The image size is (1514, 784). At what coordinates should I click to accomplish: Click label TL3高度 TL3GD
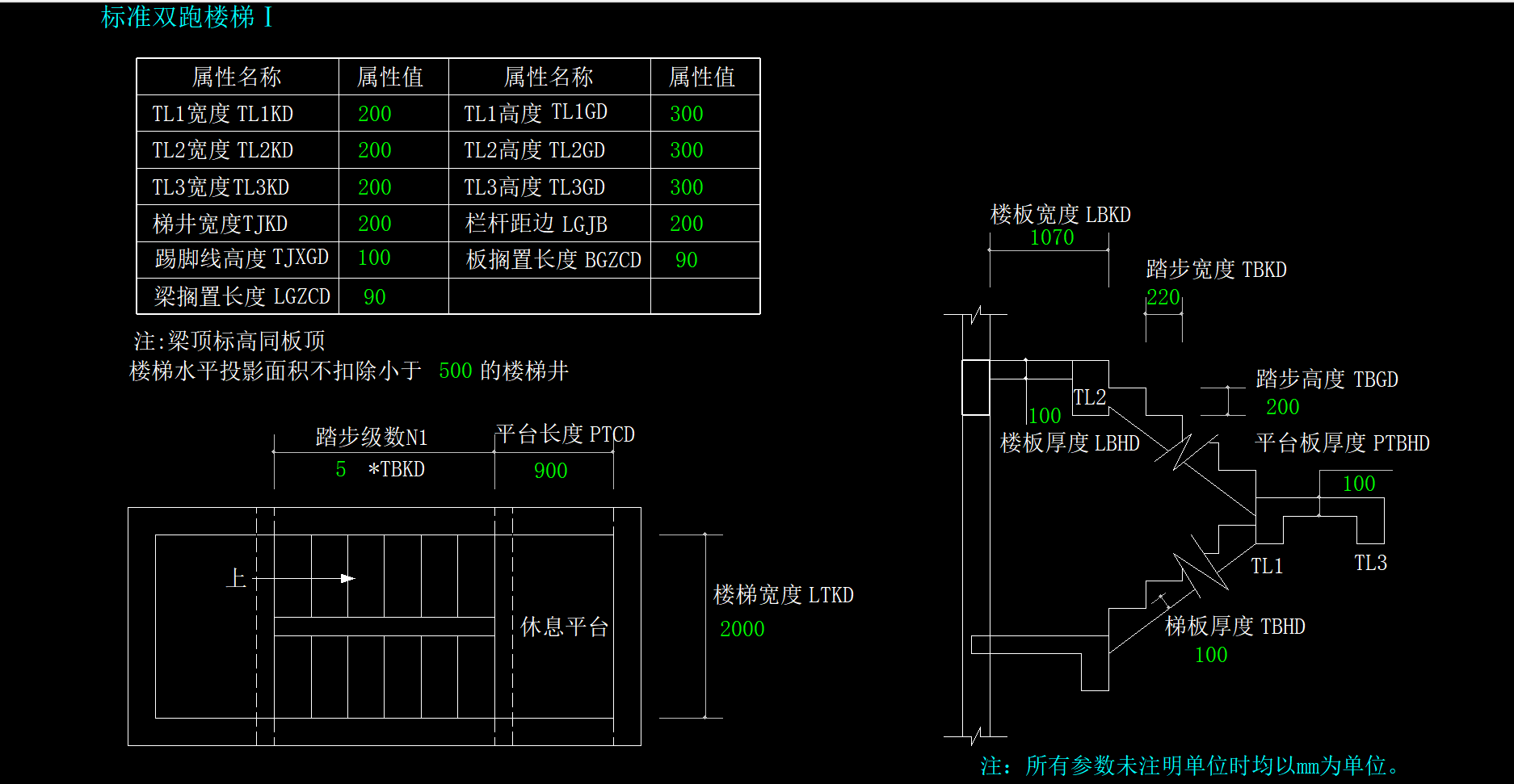535,187
